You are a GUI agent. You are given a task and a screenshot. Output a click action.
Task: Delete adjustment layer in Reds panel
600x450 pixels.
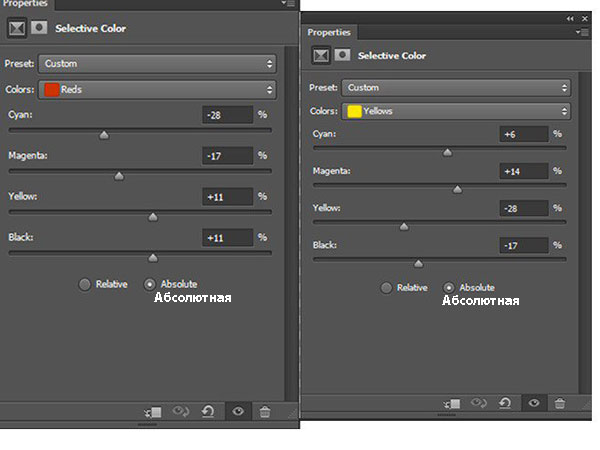point(265,412)
